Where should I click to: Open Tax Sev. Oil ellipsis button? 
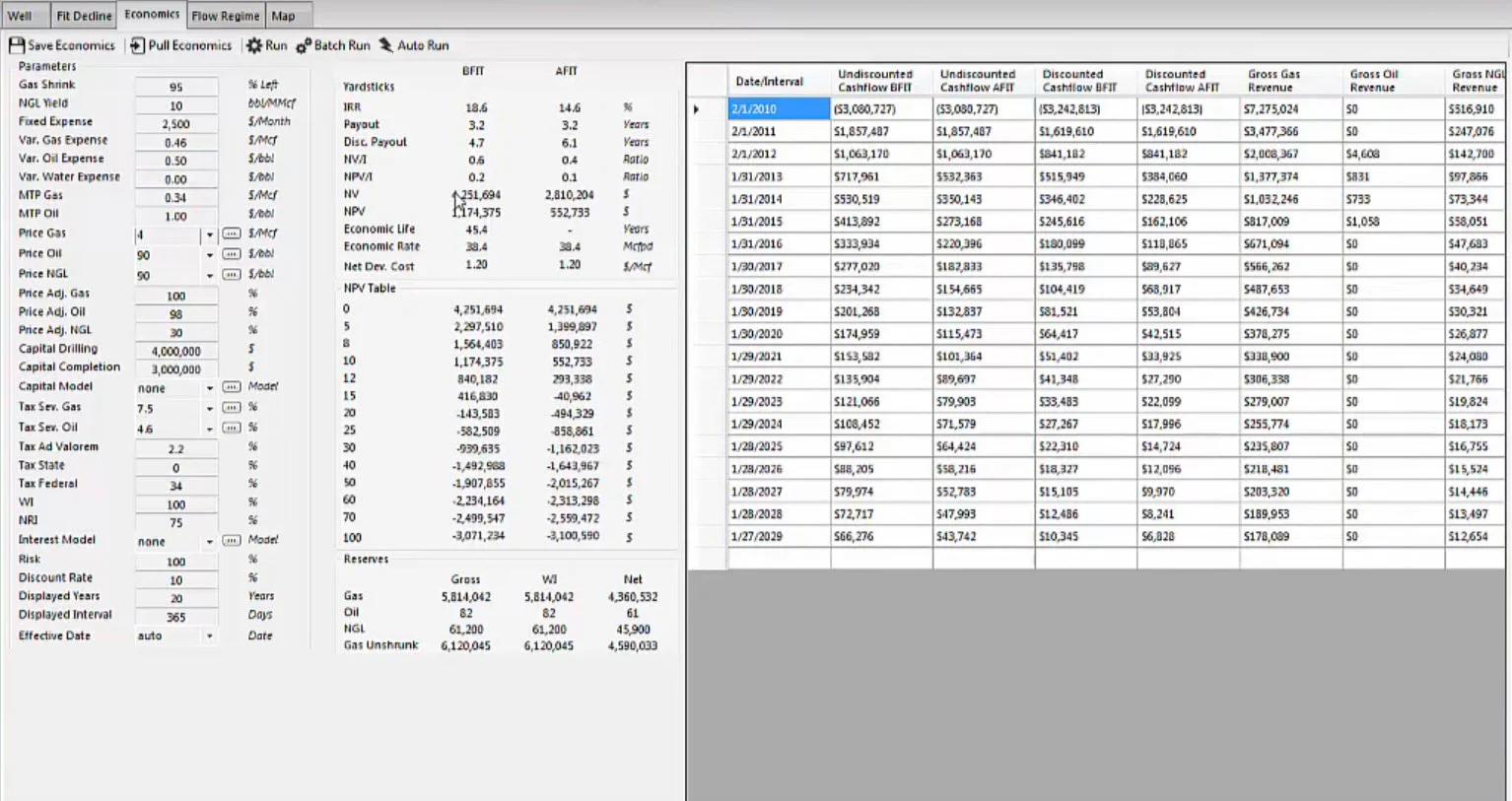[x=231, y=428]
